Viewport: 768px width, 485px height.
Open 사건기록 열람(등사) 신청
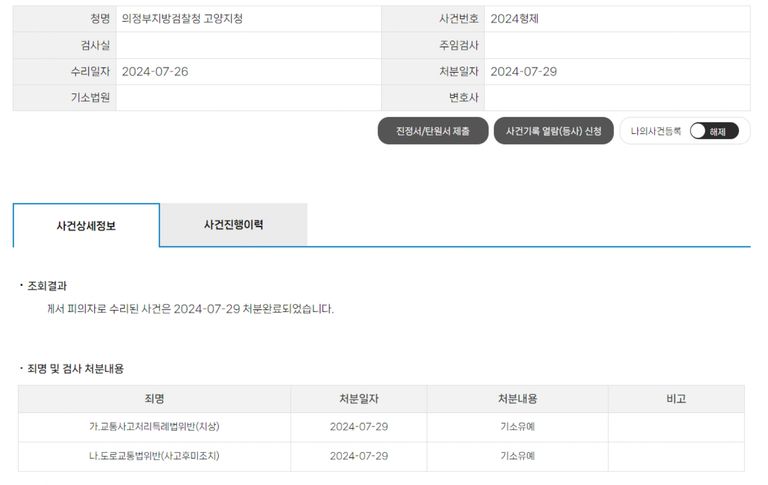point(553,131)
